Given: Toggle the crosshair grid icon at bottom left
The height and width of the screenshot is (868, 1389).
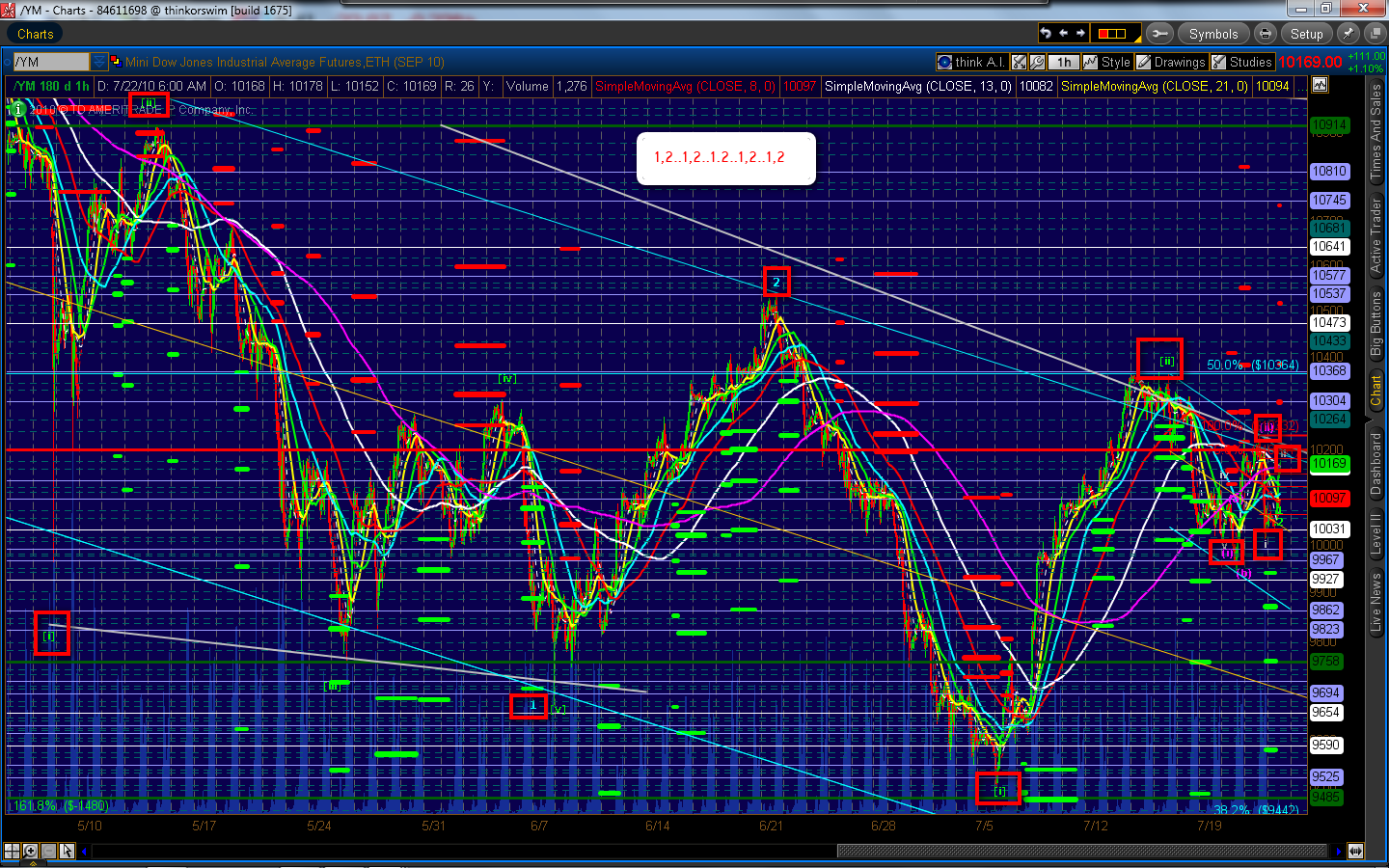Looking at the screenshot, I should [12, 851].
